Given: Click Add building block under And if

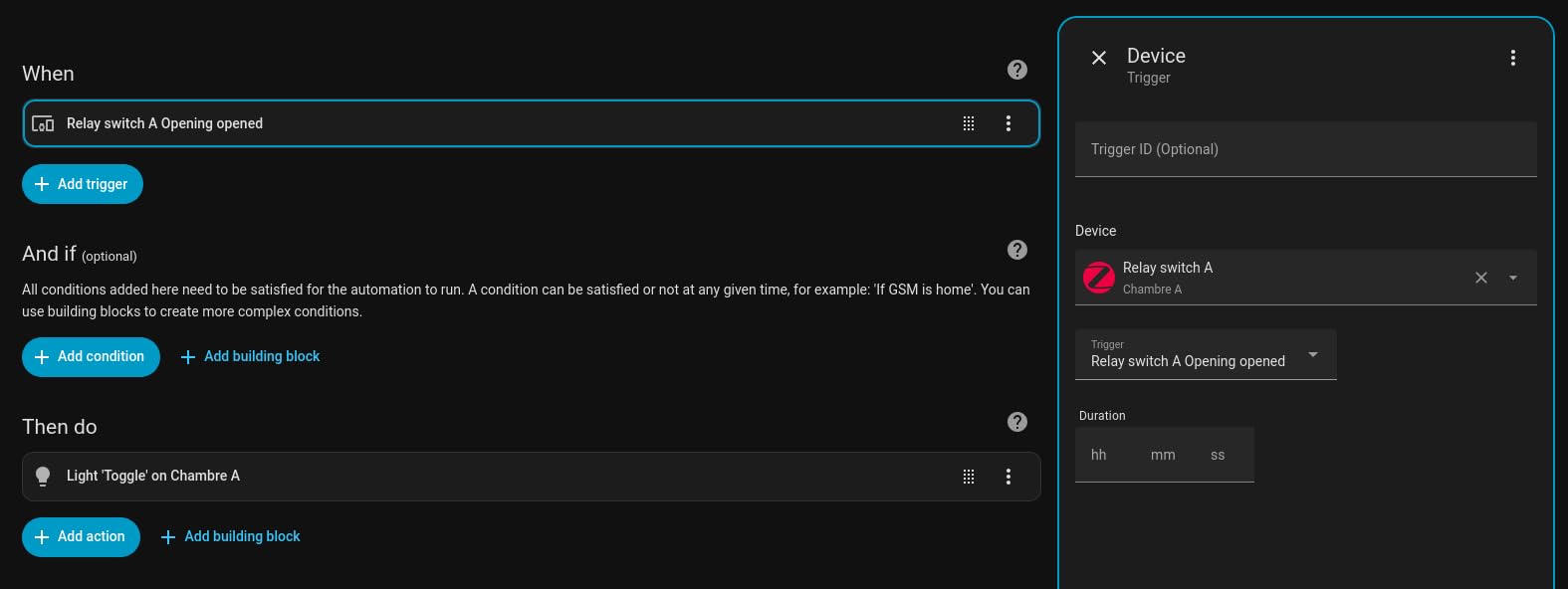Looking at the screenshot, I should 250,357.
